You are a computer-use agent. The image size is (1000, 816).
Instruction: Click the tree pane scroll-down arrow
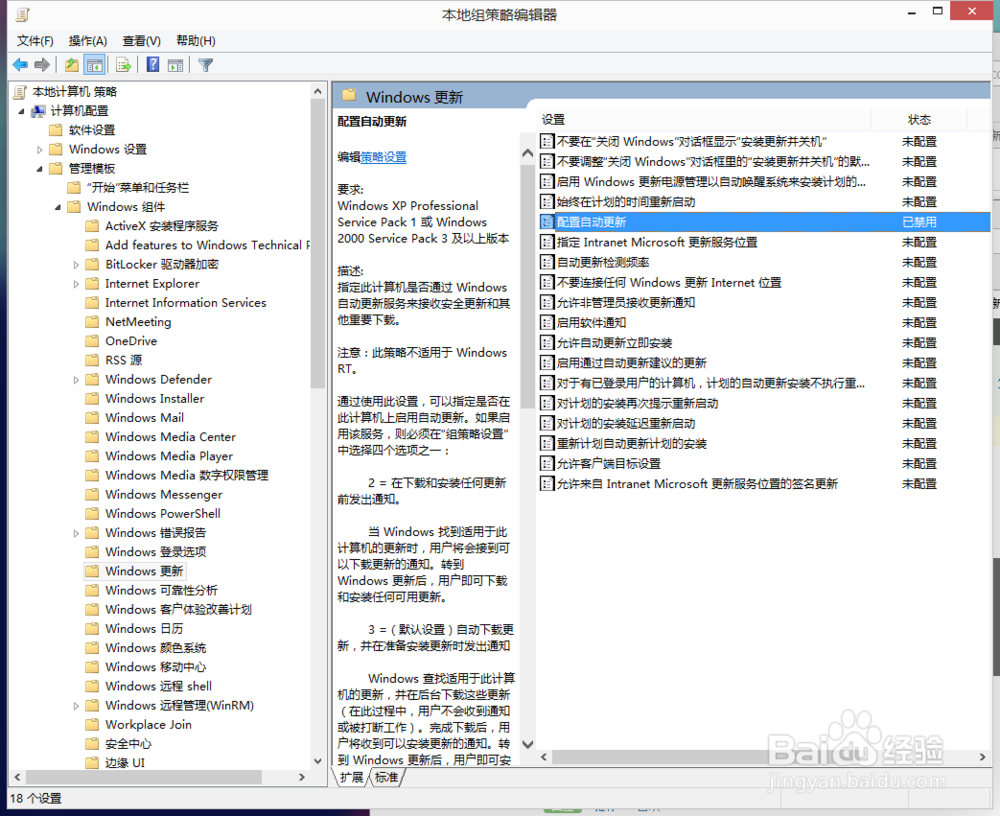pos(318,760)
